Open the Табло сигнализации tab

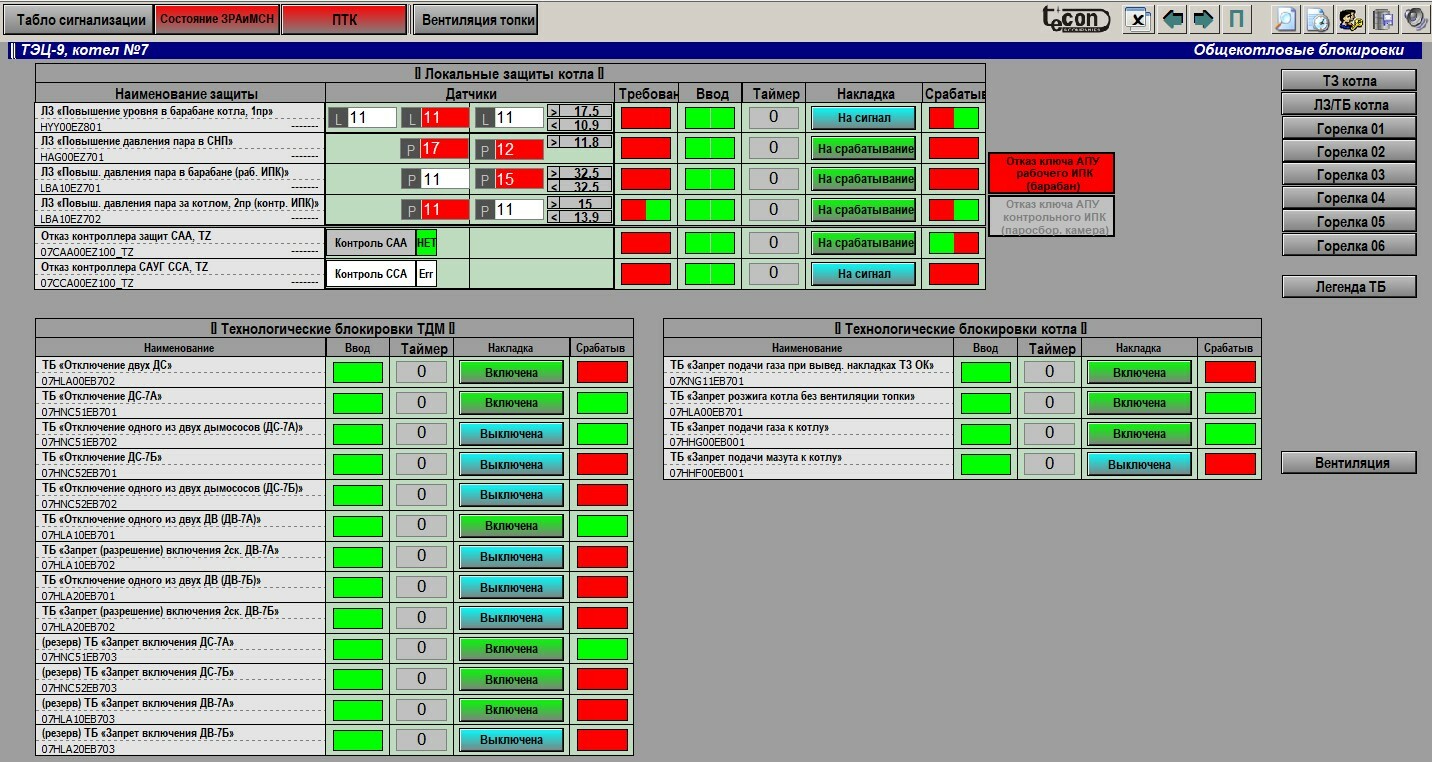77,19
